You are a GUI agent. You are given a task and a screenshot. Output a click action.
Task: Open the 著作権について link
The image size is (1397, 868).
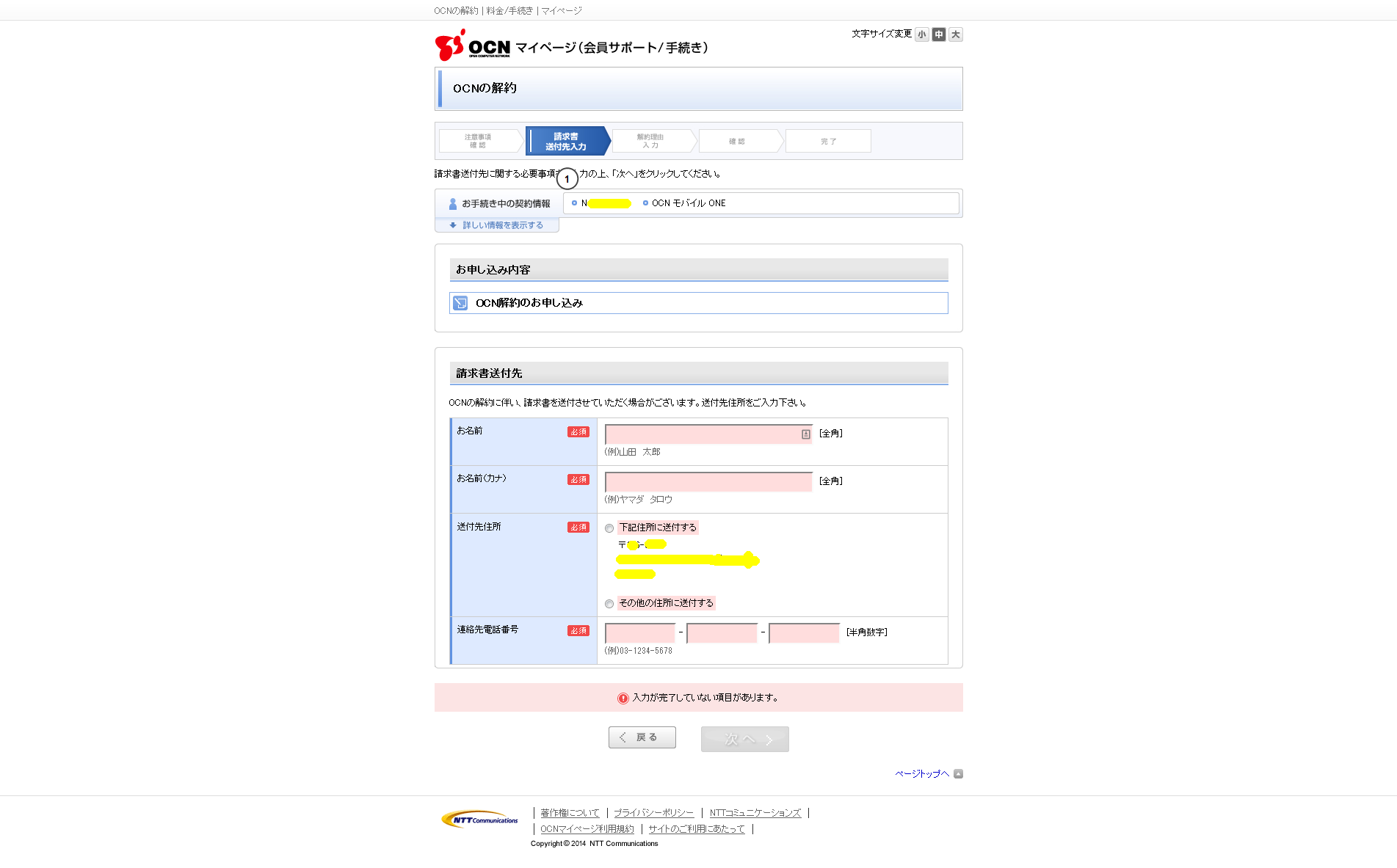pos(570,813)
